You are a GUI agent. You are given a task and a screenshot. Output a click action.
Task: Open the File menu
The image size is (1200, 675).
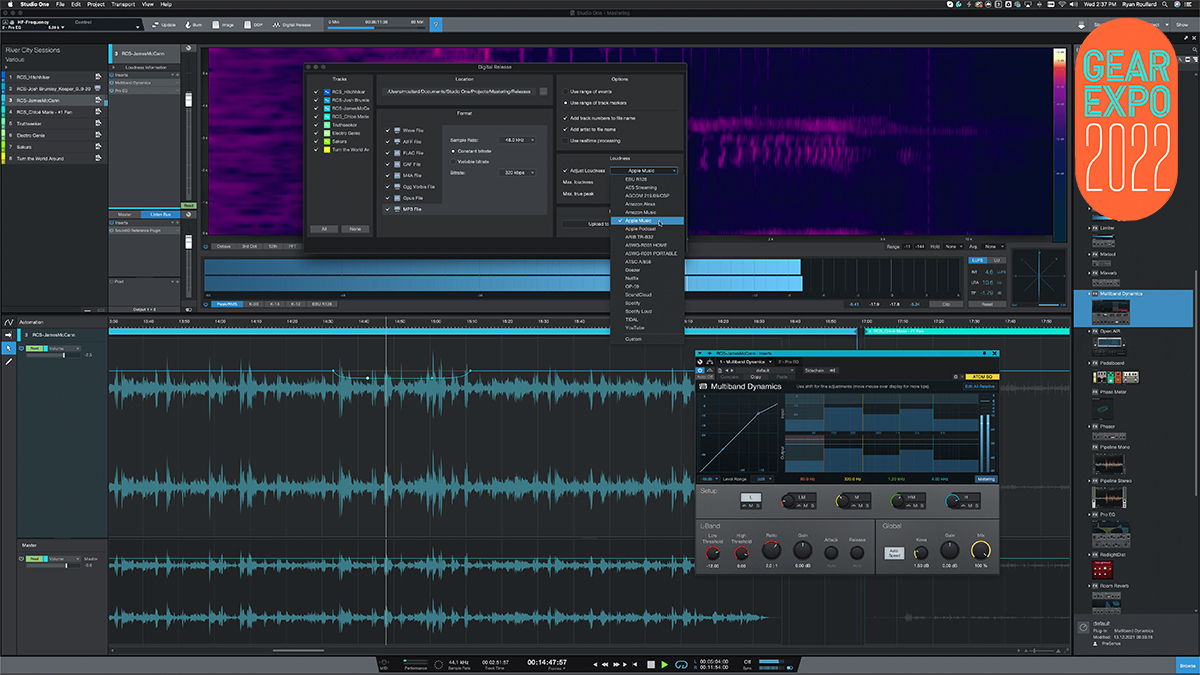61,4
